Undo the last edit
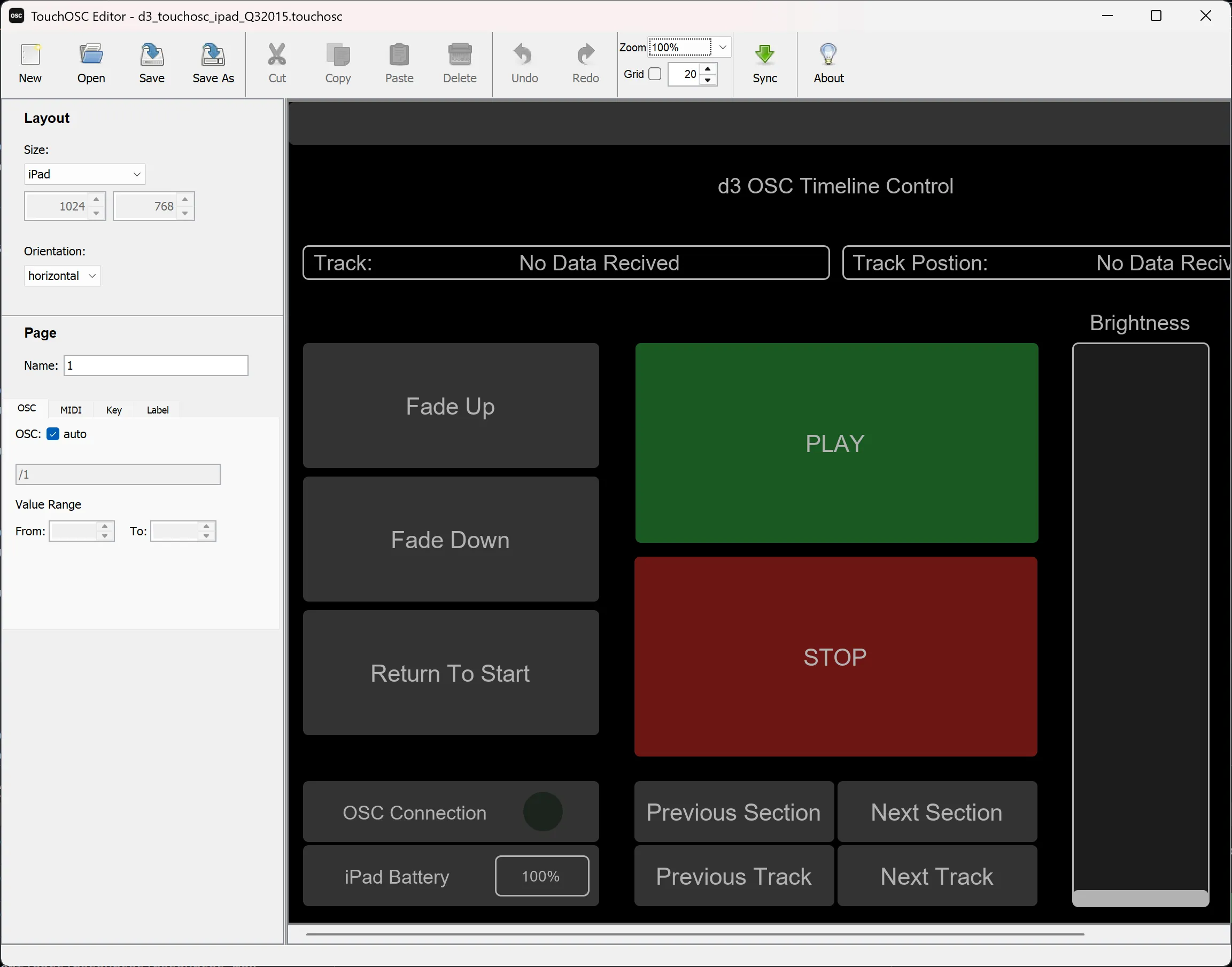This screenshot has height=967, width=1232. 523,63
